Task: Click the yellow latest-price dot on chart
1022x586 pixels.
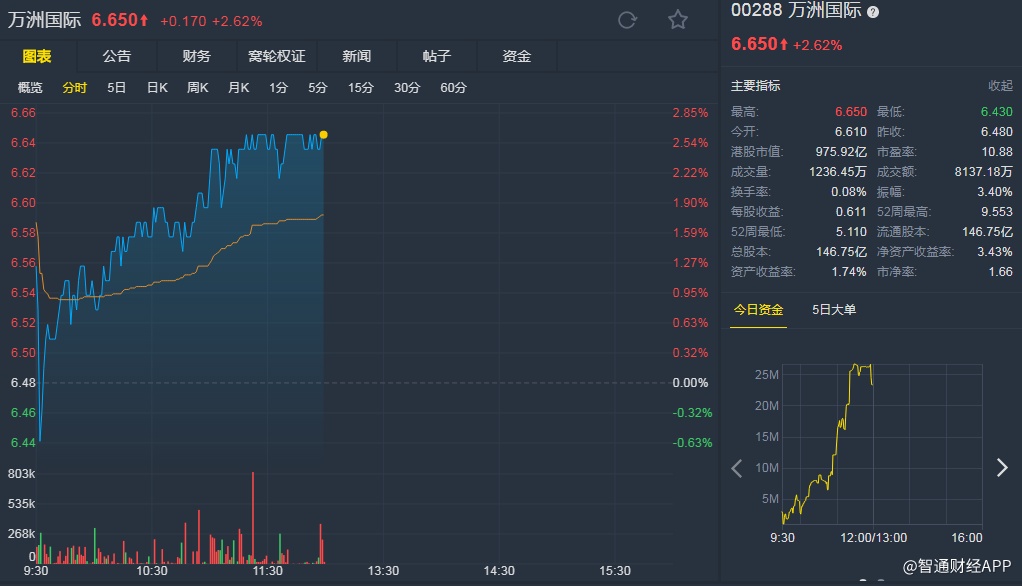Action: [323, 134]
